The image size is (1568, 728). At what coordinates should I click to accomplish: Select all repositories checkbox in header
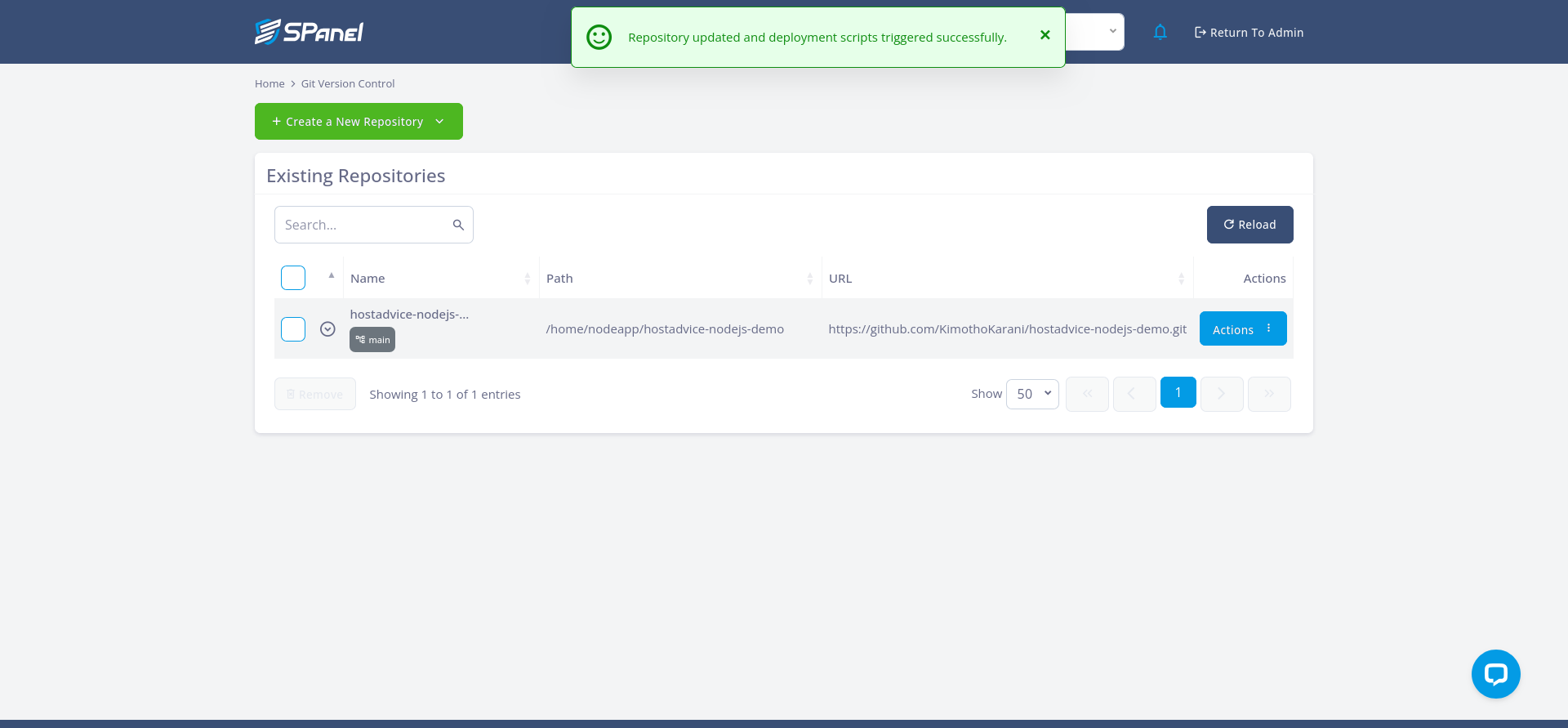(293, 278)
